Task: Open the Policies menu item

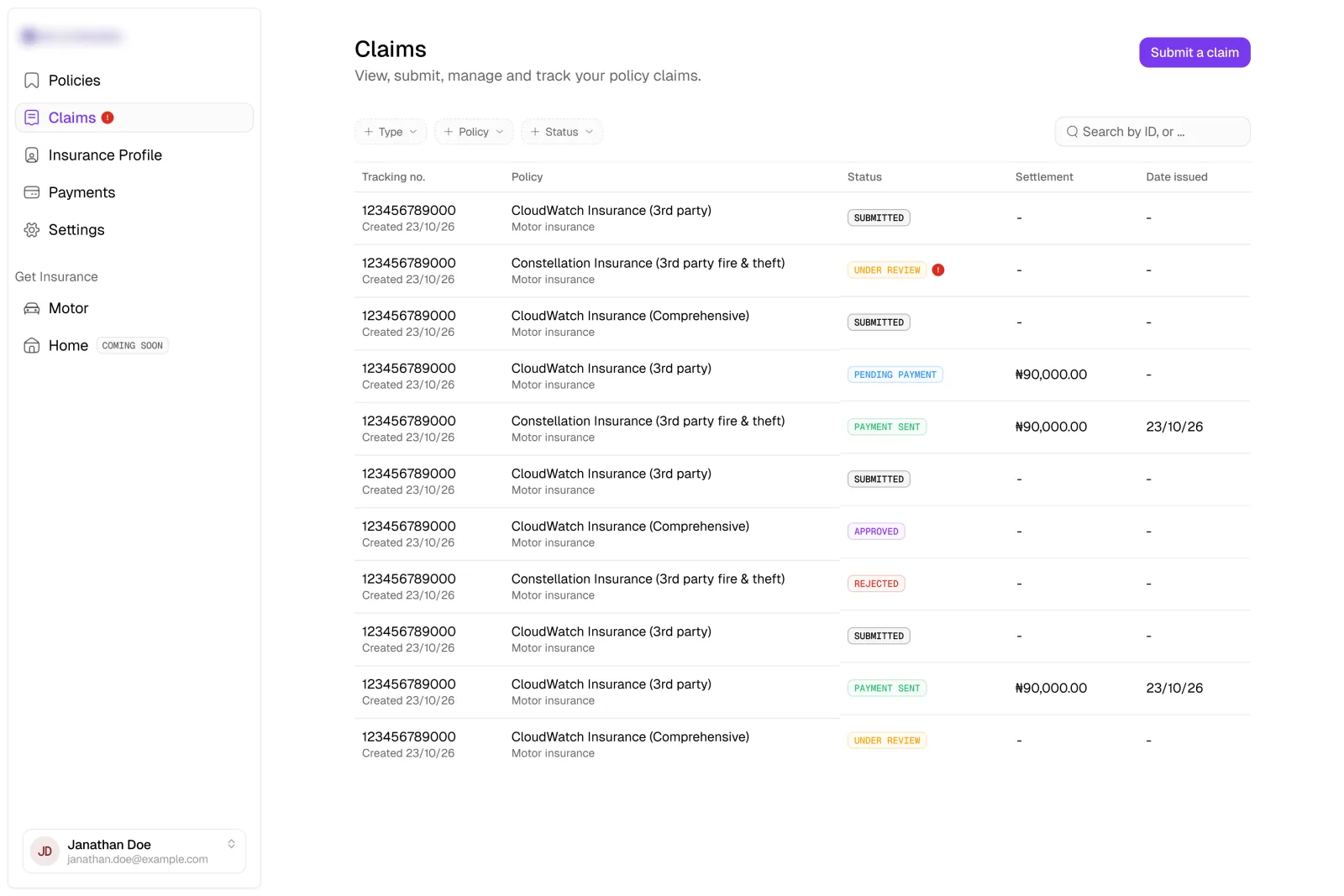Action: (134, 81)
